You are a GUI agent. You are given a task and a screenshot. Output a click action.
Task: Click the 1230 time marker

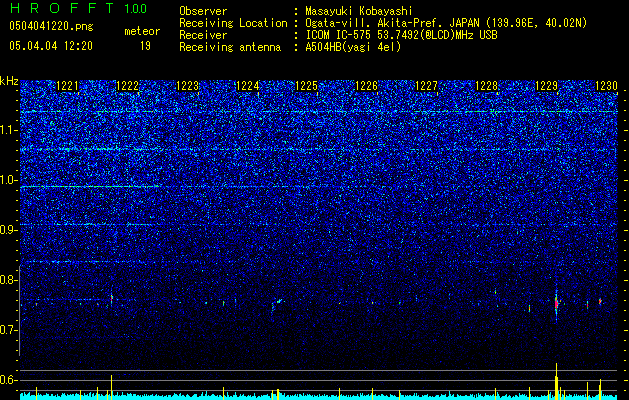[x=606, y=86]
